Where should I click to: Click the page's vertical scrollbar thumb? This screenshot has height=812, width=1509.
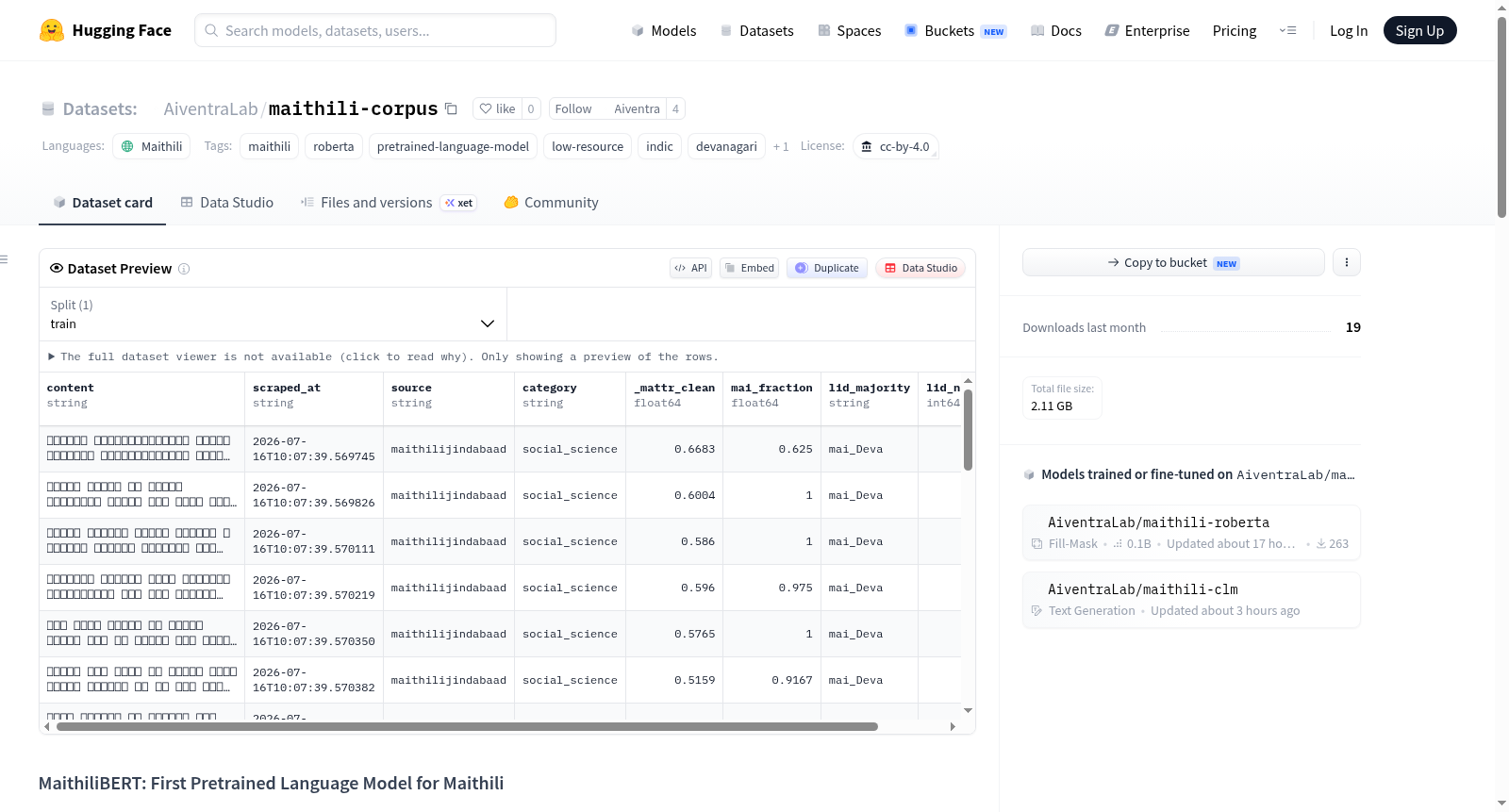point(1501,117)
